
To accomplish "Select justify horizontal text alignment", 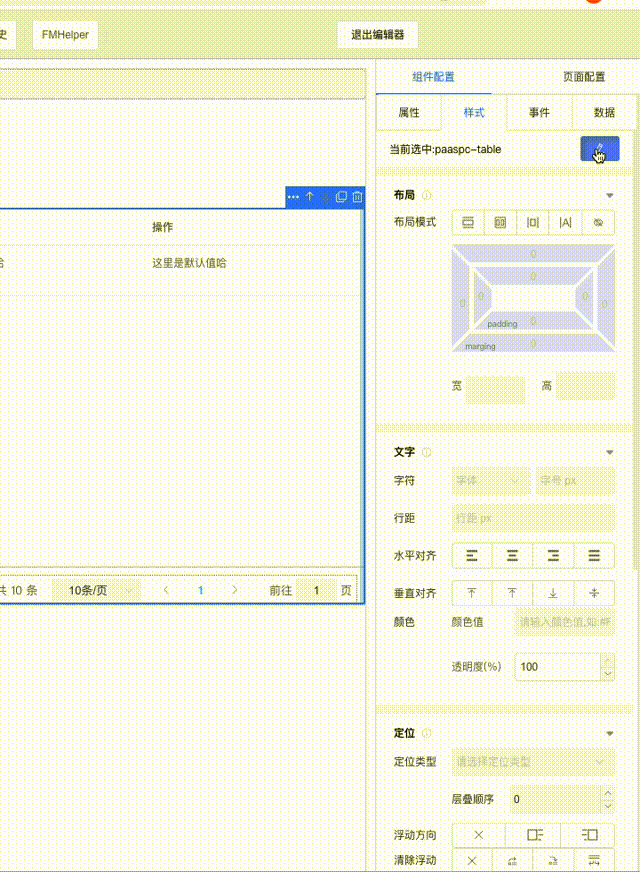I will [x=594, y=555].
